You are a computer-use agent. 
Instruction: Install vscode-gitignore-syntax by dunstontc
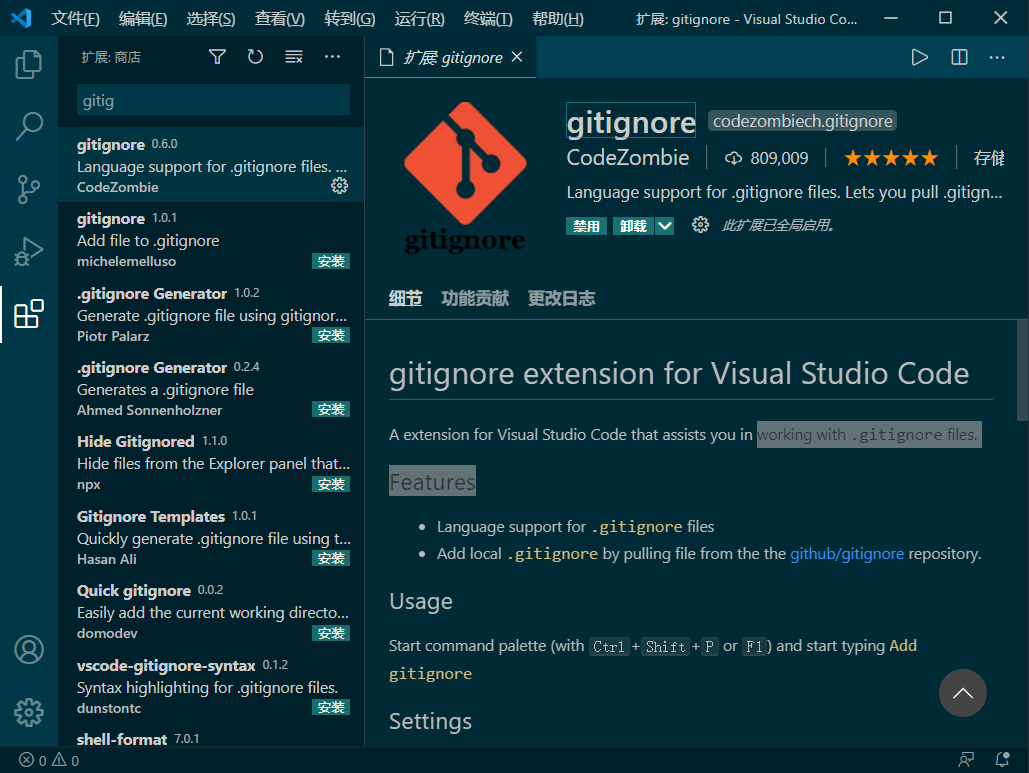(x=331, y=707)
